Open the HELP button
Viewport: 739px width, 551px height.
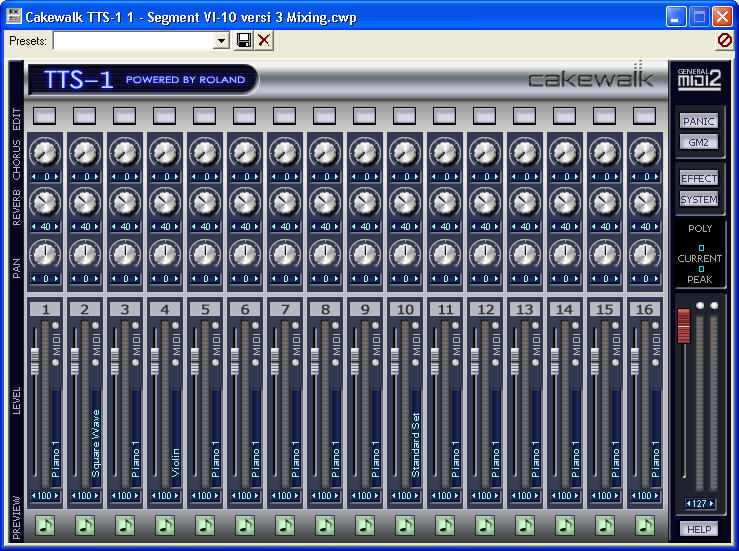point(699,529)
